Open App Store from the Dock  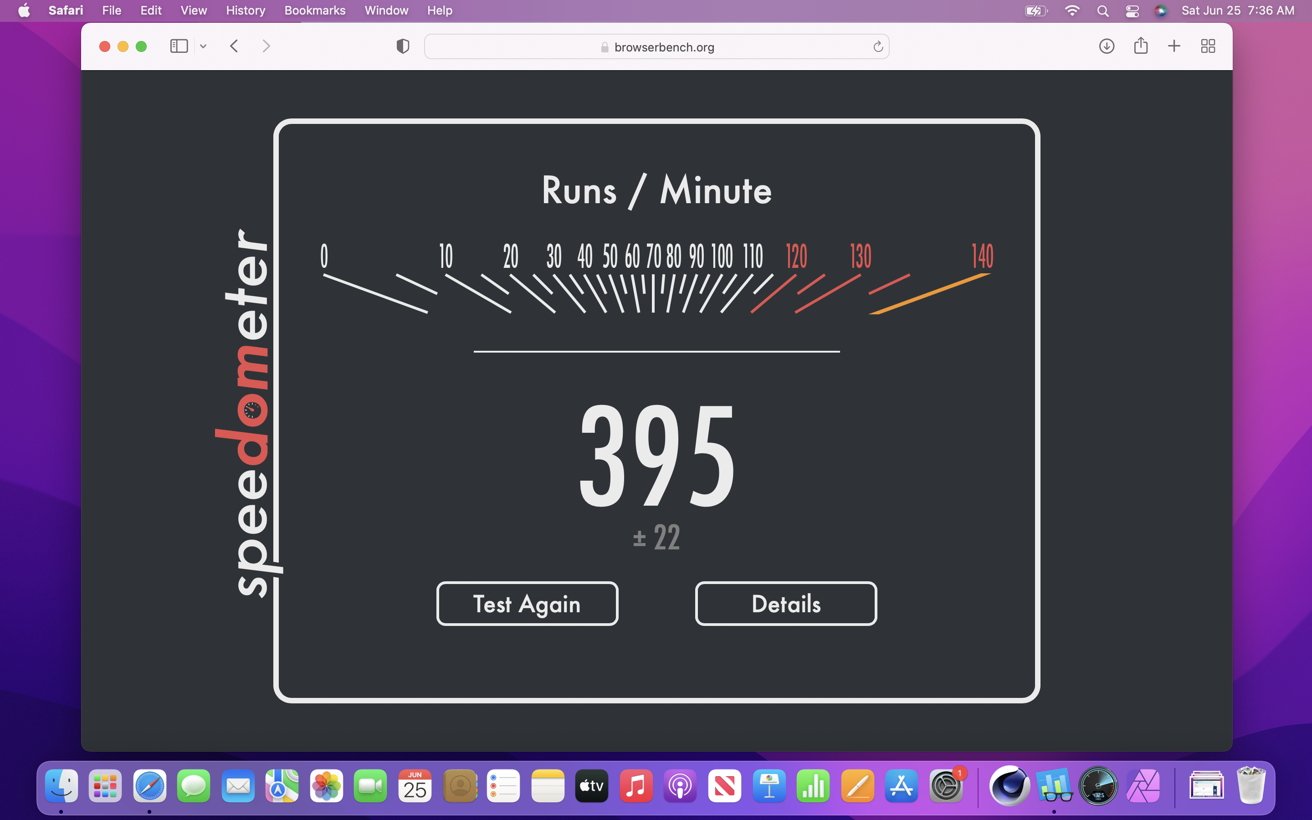pos(902,786)
